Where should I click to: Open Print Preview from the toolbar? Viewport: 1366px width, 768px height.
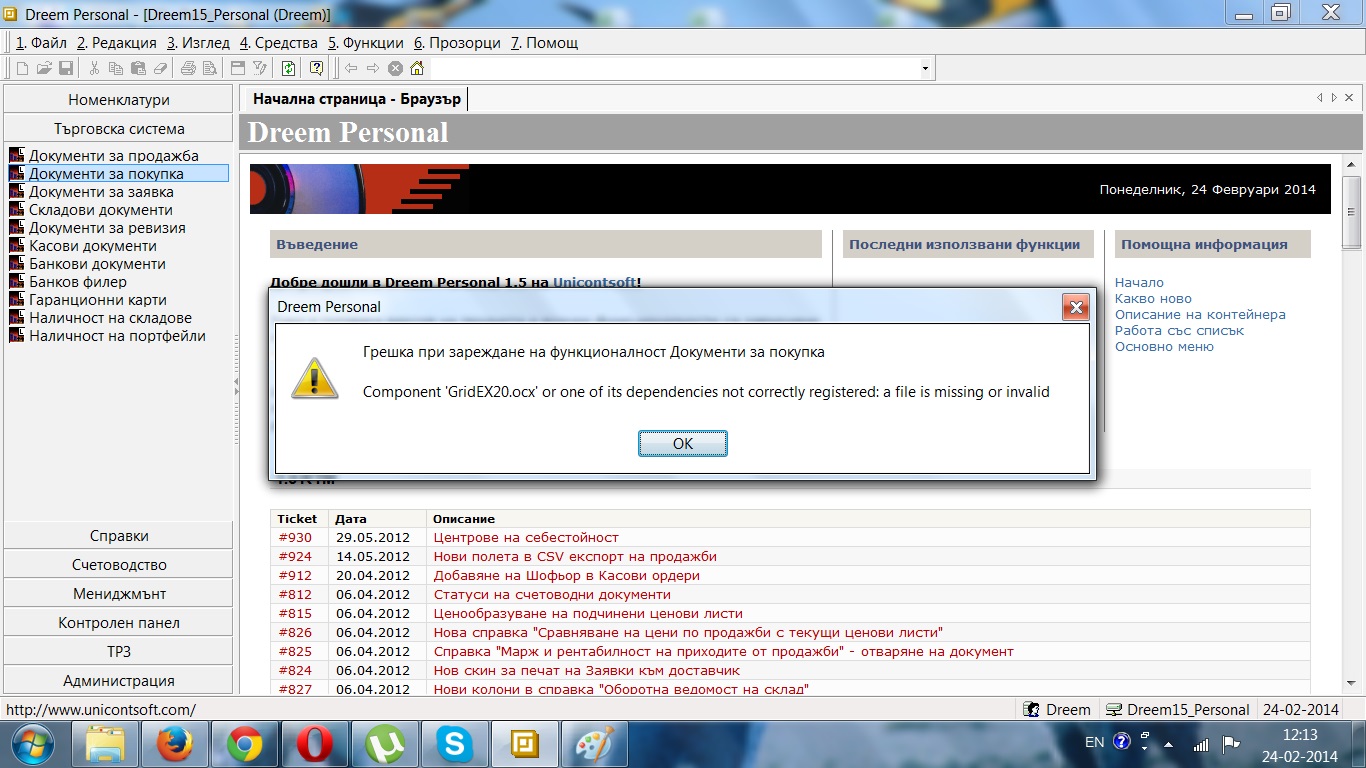coord(210,68)
